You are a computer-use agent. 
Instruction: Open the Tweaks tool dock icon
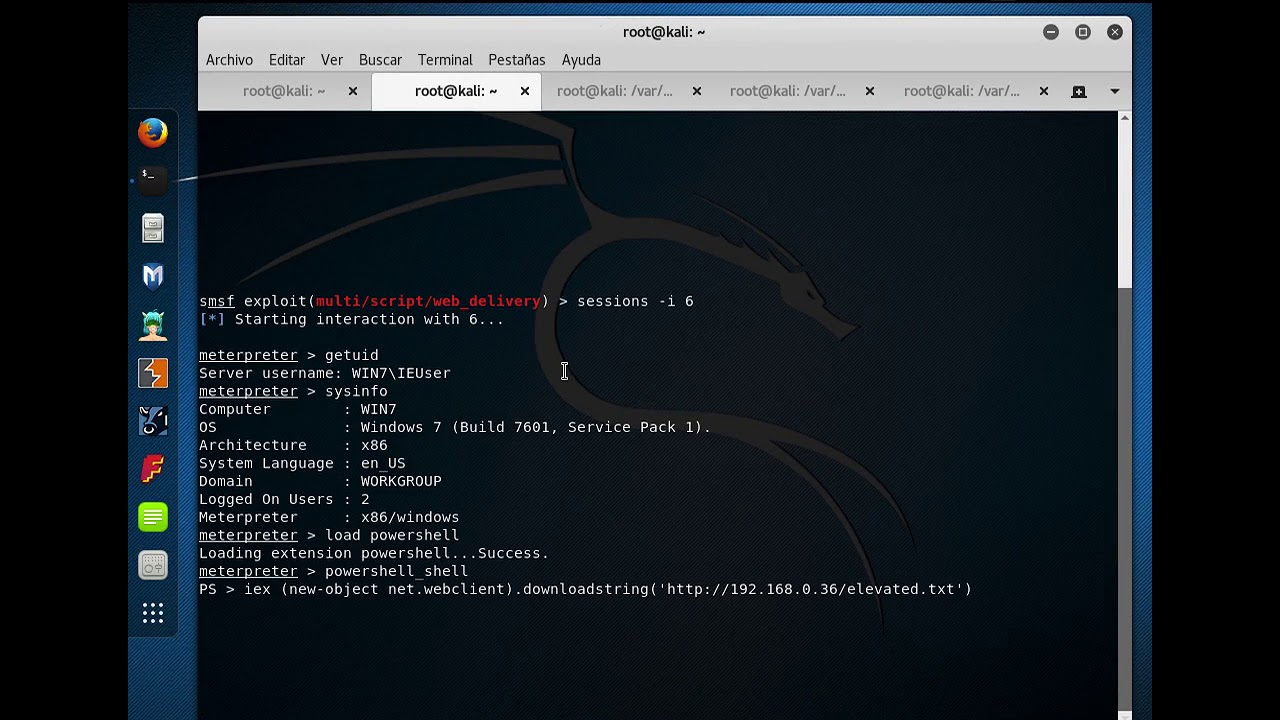(x=153, y=566)
